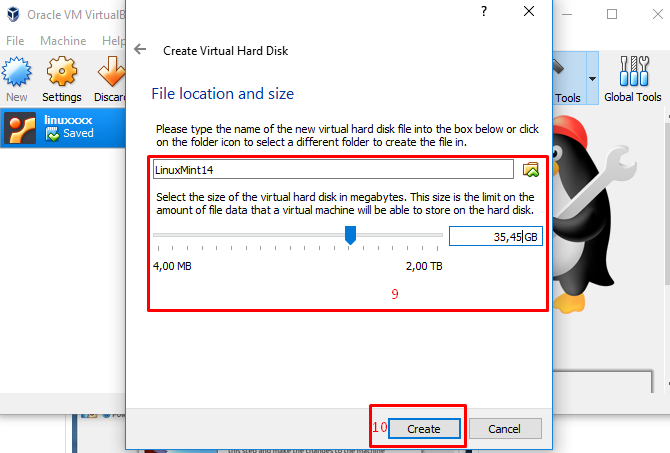Click the '2,00 TB' maximum size label
This screenshot has width=670, height=453.
[x=424, y=266]
